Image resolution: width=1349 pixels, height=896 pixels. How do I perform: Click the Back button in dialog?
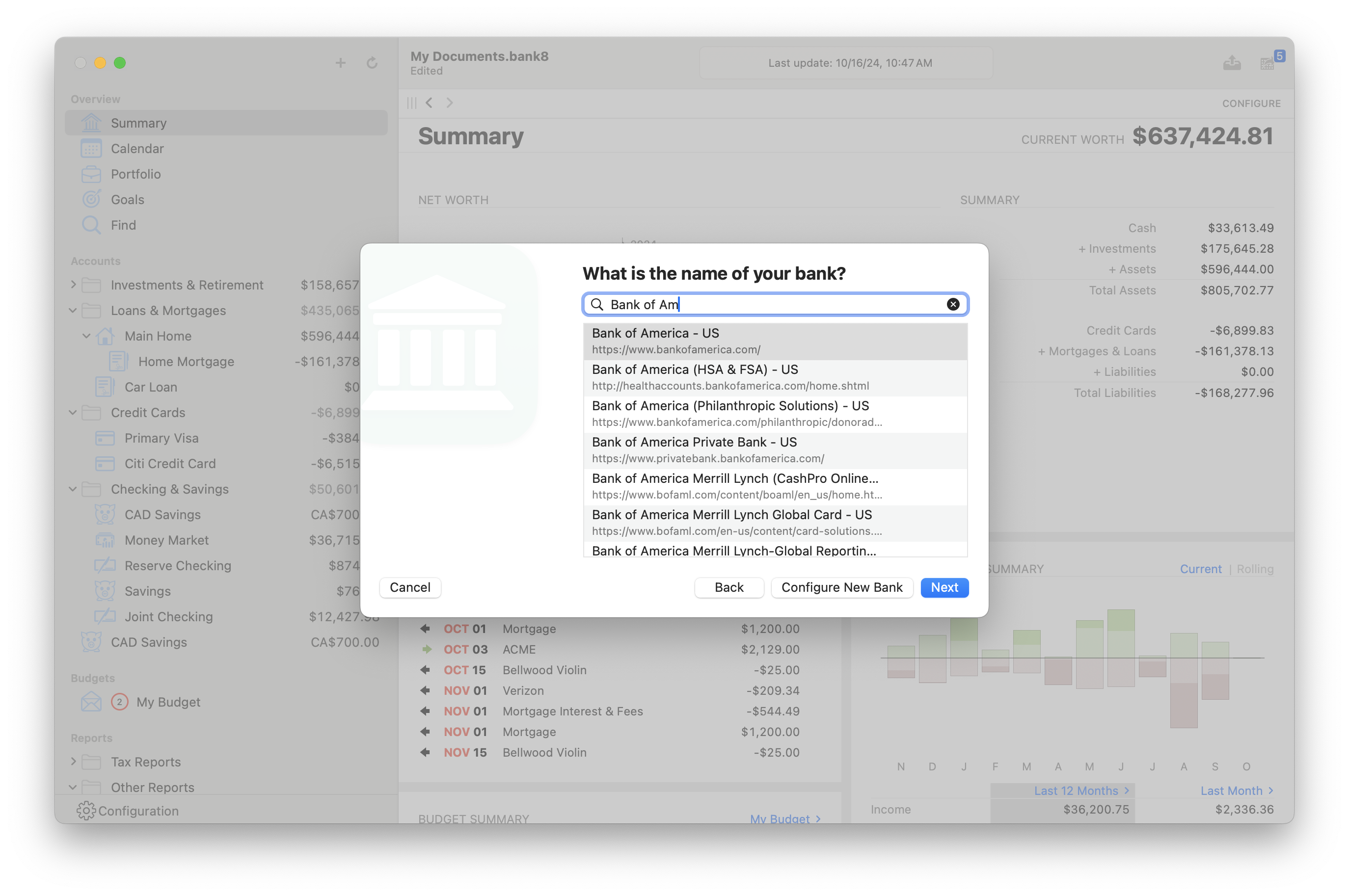pyautogui.click(x=729, y=587)
